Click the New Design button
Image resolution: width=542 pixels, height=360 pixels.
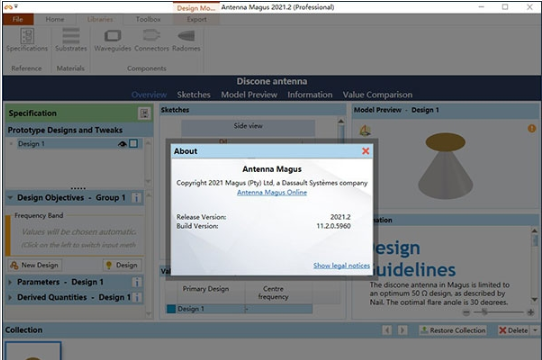click(35, 265)
